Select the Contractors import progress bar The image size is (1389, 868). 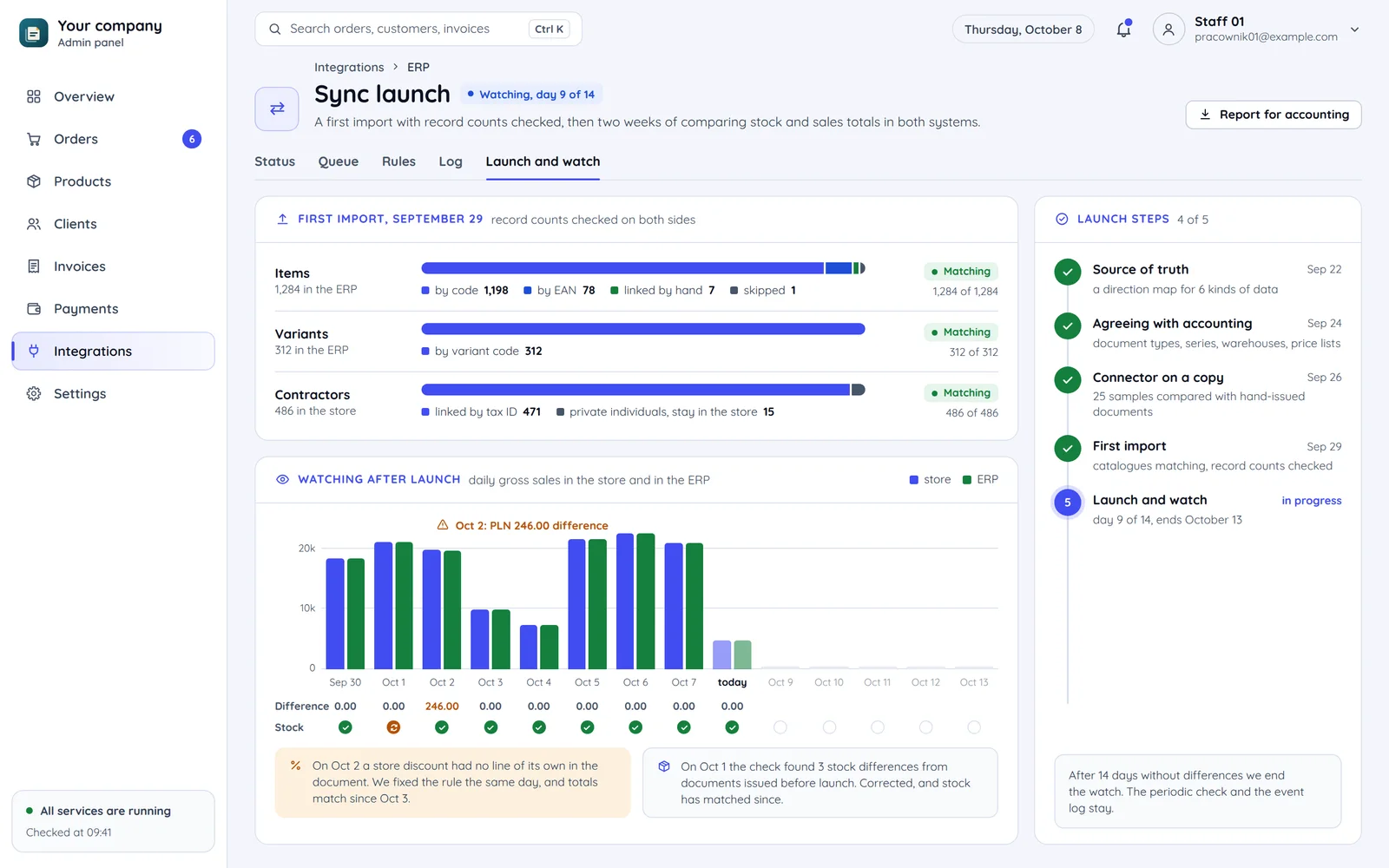tap(643, 390)
